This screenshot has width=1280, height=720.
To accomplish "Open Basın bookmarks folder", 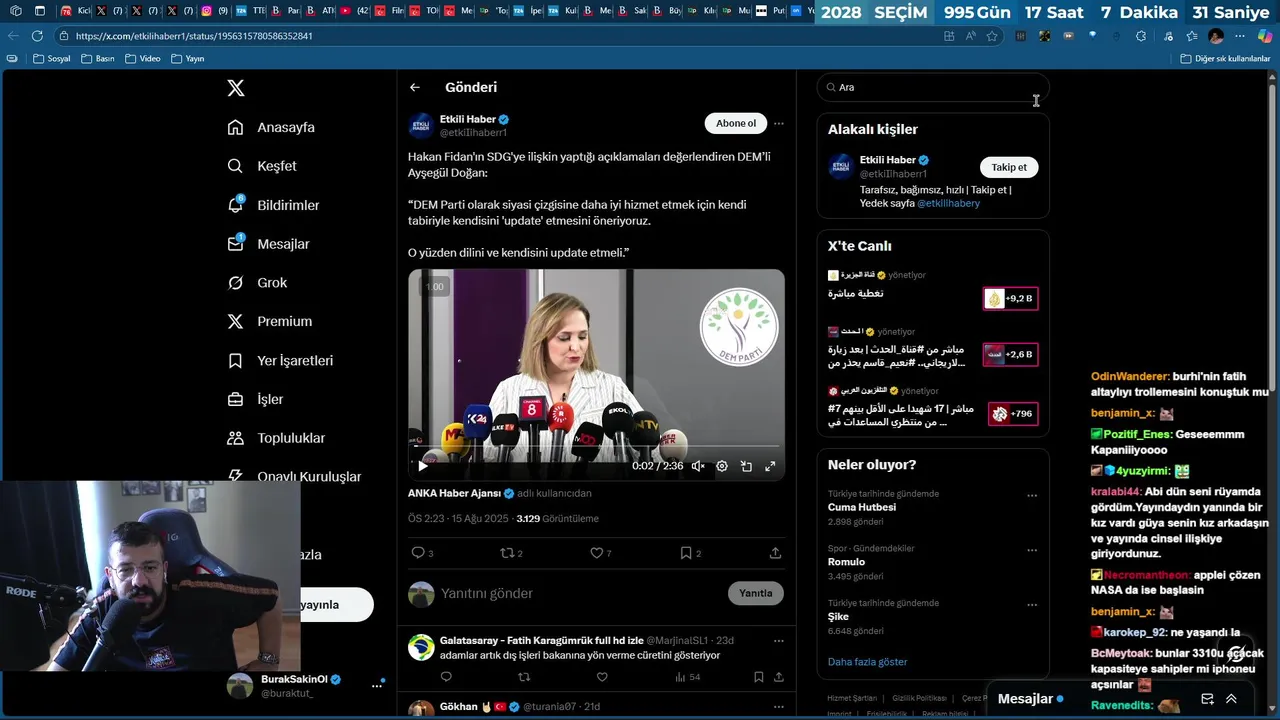I will pos(97,59).
